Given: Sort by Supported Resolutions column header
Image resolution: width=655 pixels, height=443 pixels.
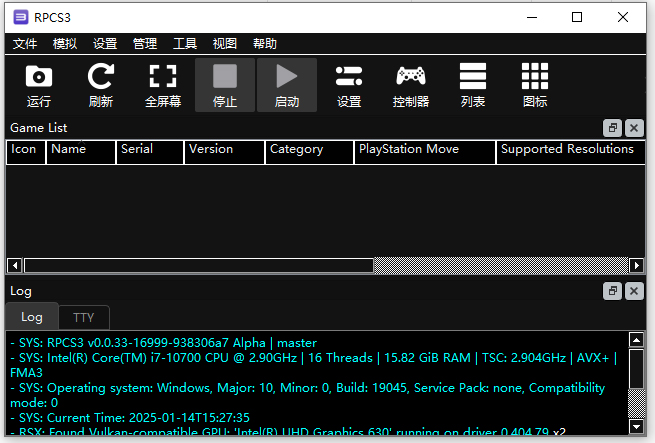Looking at the screenshot, I should 571,152.
